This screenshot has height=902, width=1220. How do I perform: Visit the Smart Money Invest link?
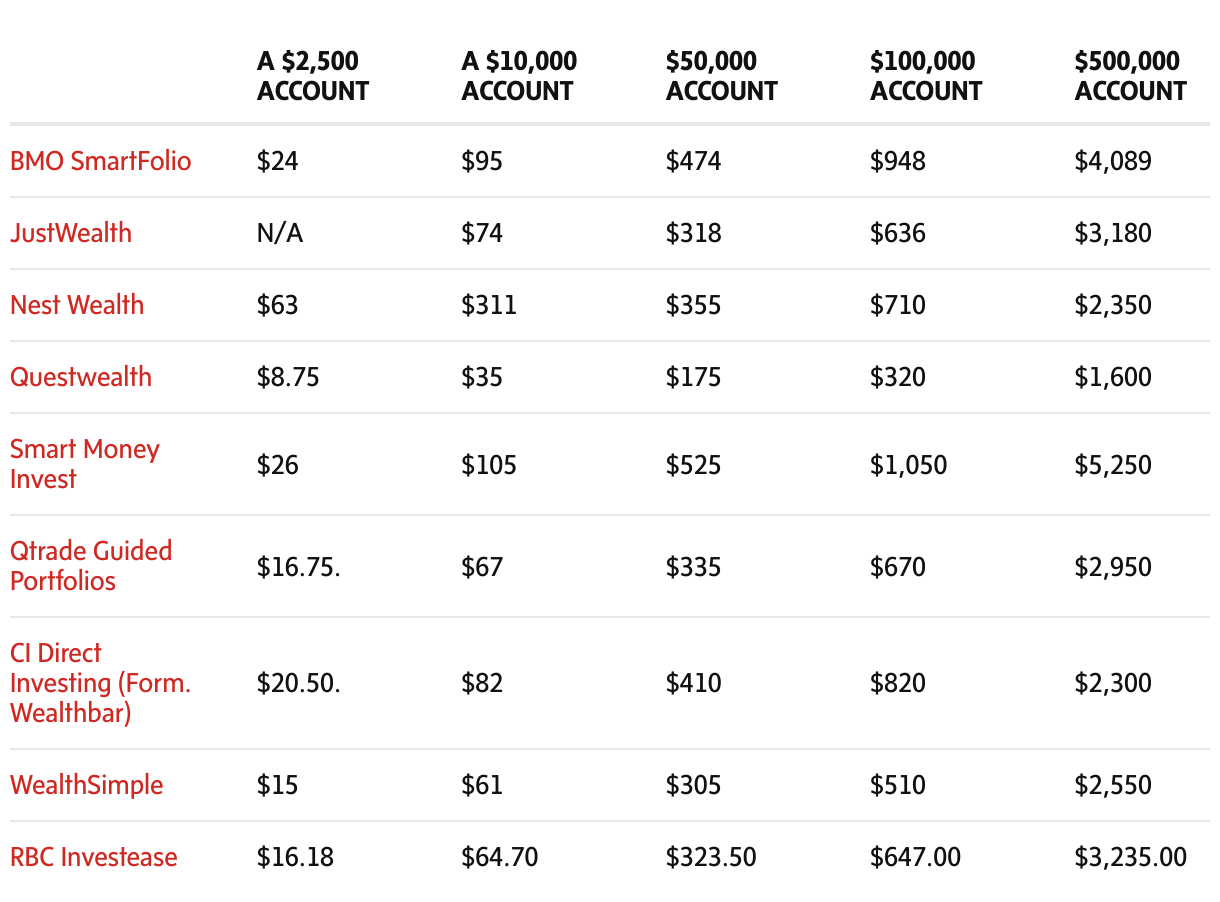click(84, 464)
